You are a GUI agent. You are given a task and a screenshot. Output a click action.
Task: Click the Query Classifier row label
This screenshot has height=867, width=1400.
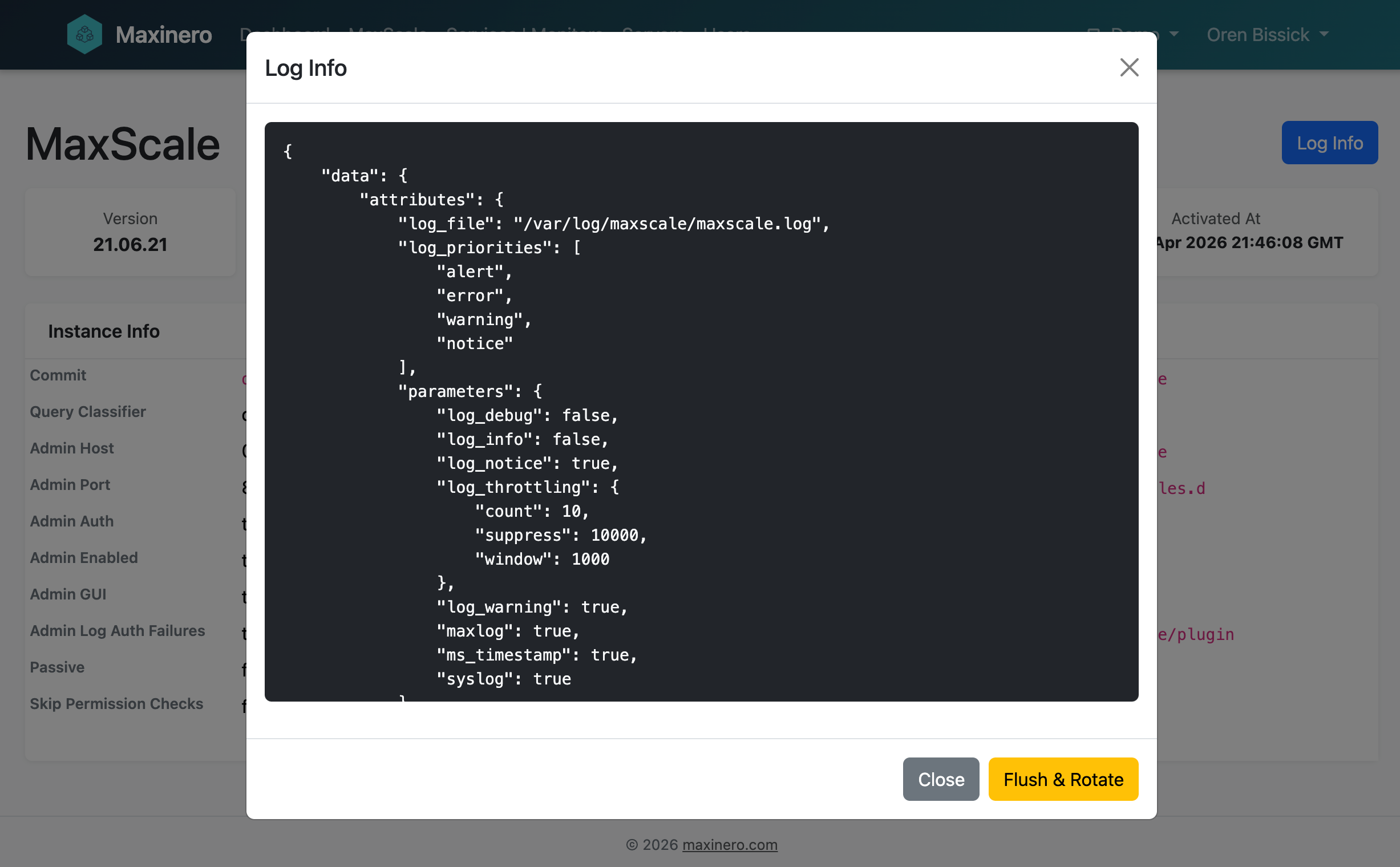click(88, 412)
